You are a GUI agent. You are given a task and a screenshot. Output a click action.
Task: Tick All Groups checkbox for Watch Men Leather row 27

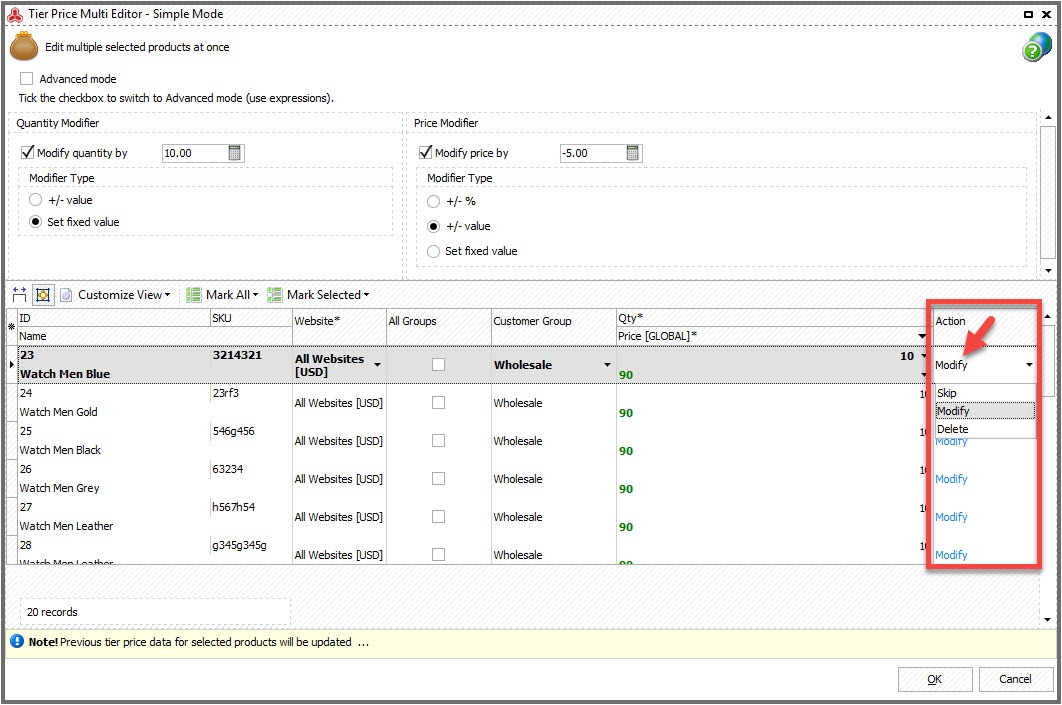point(438,516)
